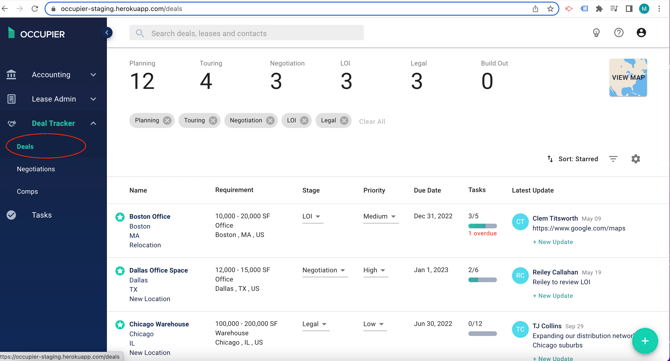
Task: Expand the Accounting menu
Action: click(93, 75)
